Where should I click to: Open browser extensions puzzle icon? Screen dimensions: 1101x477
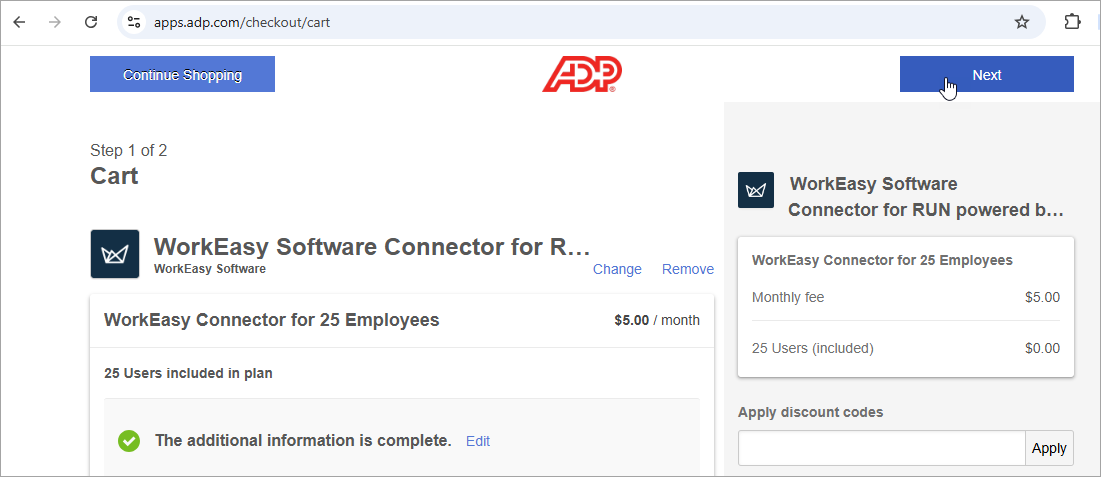[x=1072, y=22]
